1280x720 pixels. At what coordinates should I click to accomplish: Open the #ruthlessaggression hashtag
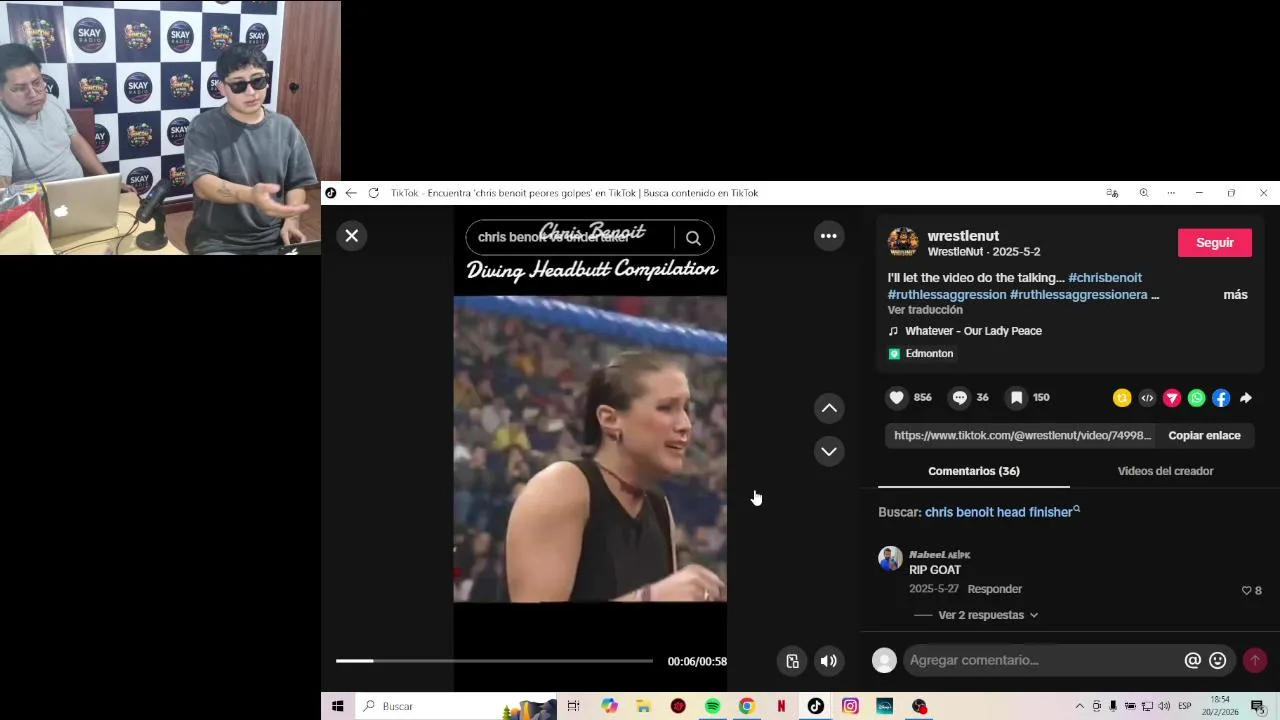click(x=947, y=295)
